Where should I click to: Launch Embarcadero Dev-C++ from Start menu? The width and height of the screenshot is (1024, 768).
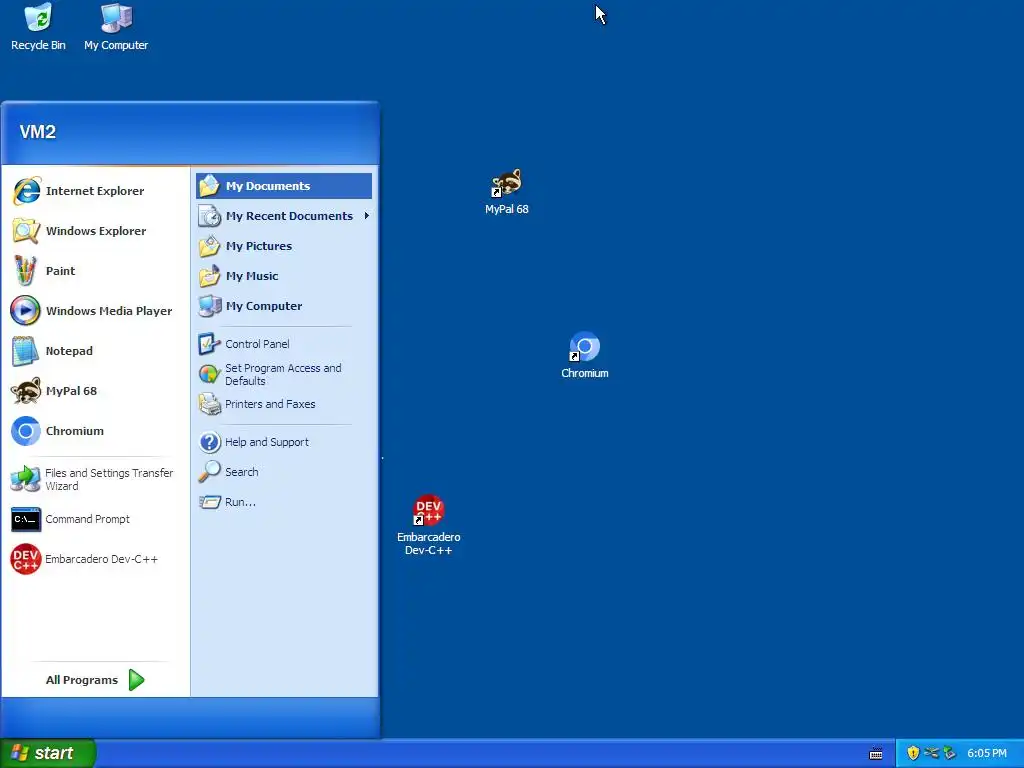click(95, 559)
